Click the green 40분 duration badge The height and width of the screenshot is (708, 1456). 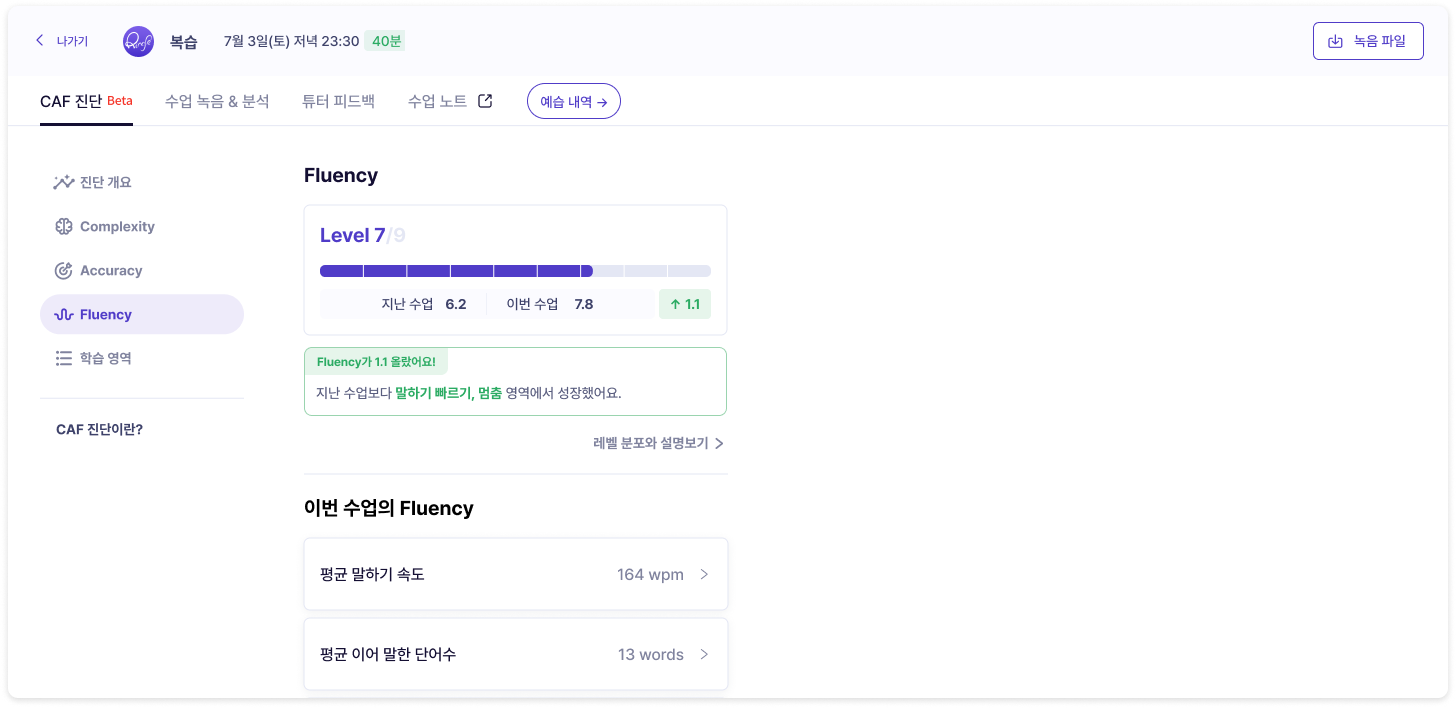385,41
